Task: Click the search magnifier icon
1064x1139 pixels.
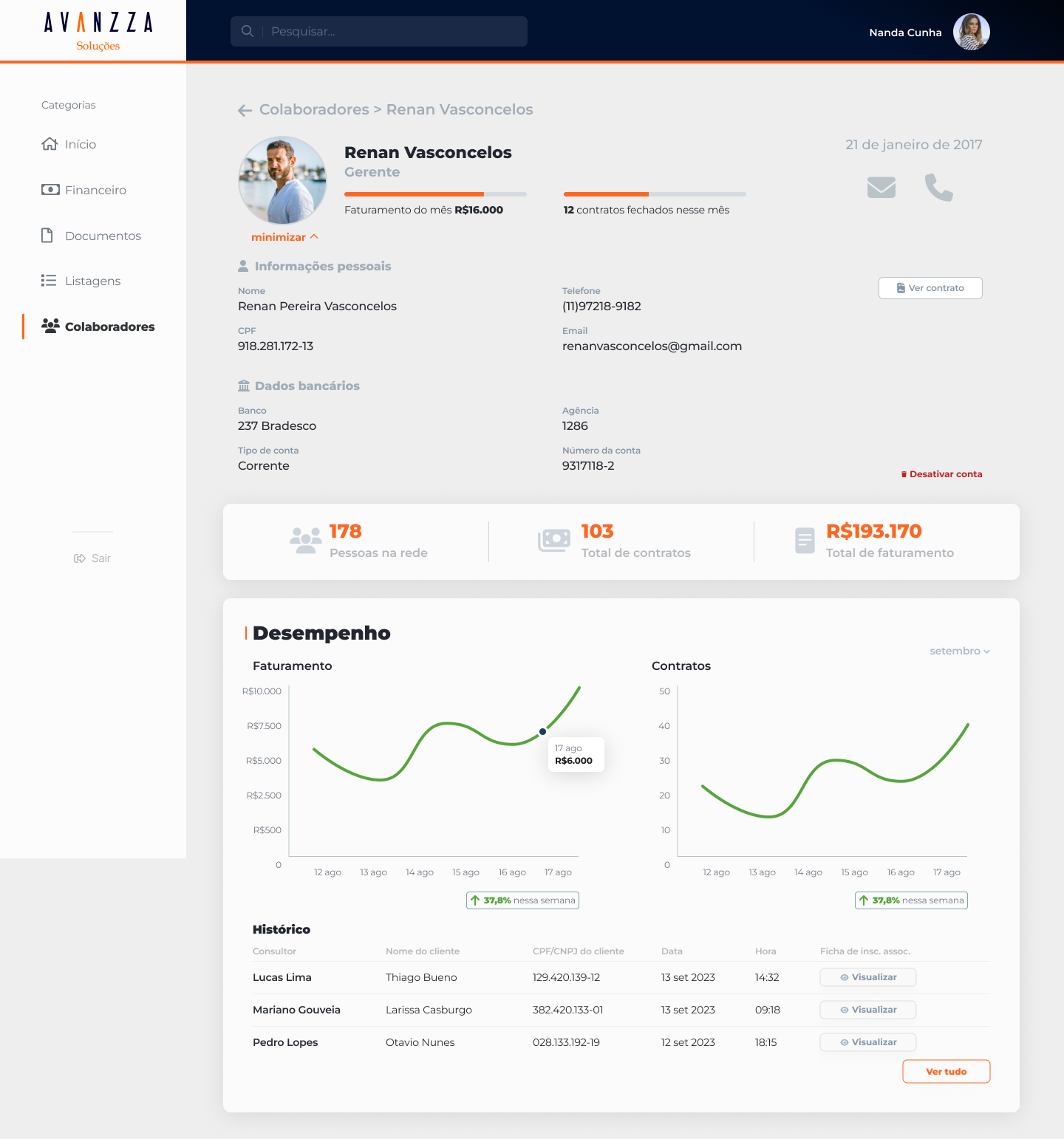Action: click(248, 31)
